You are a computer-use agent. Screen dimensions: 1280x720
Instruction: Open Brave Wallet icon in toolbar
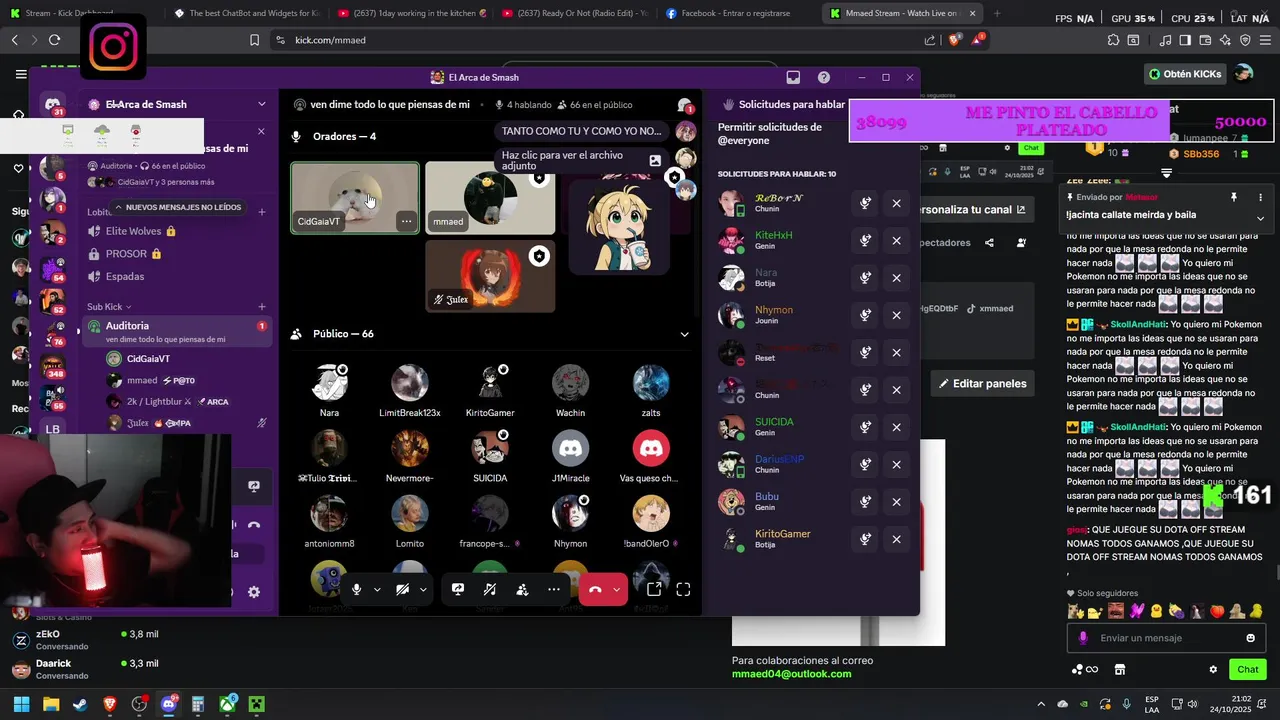[x=1205, y=40]
